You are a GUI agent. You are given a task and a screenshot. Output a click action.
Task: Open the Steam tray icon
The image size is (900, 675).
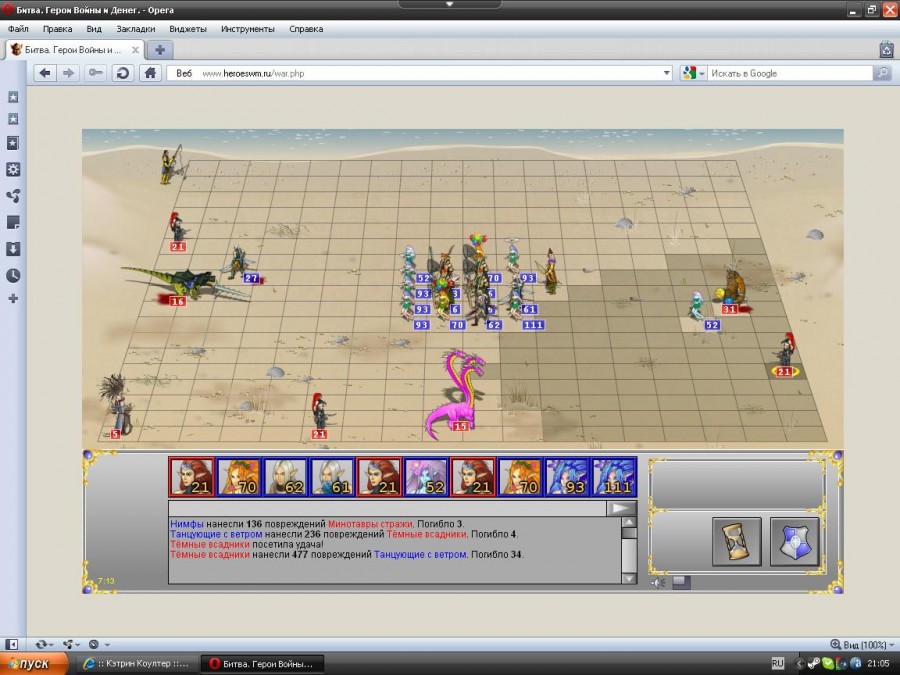point(813,664)
